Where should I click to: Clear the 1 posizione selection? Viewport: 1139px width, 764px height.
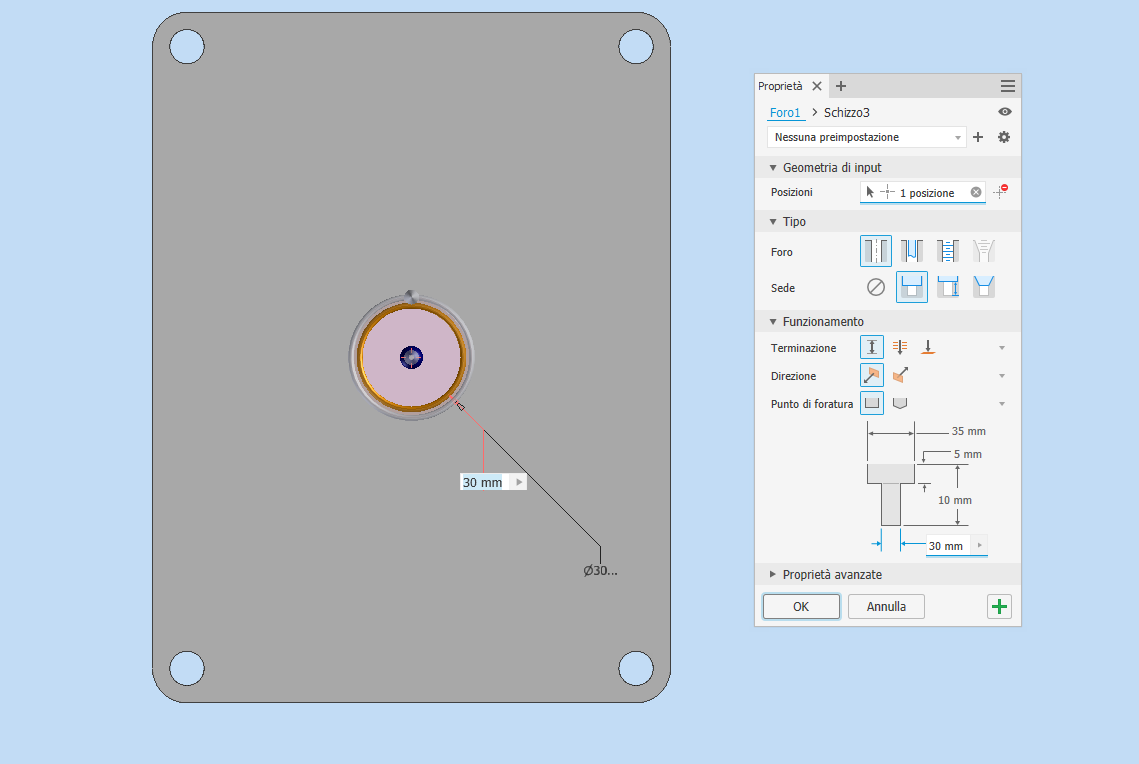click(x=976, y=192)
